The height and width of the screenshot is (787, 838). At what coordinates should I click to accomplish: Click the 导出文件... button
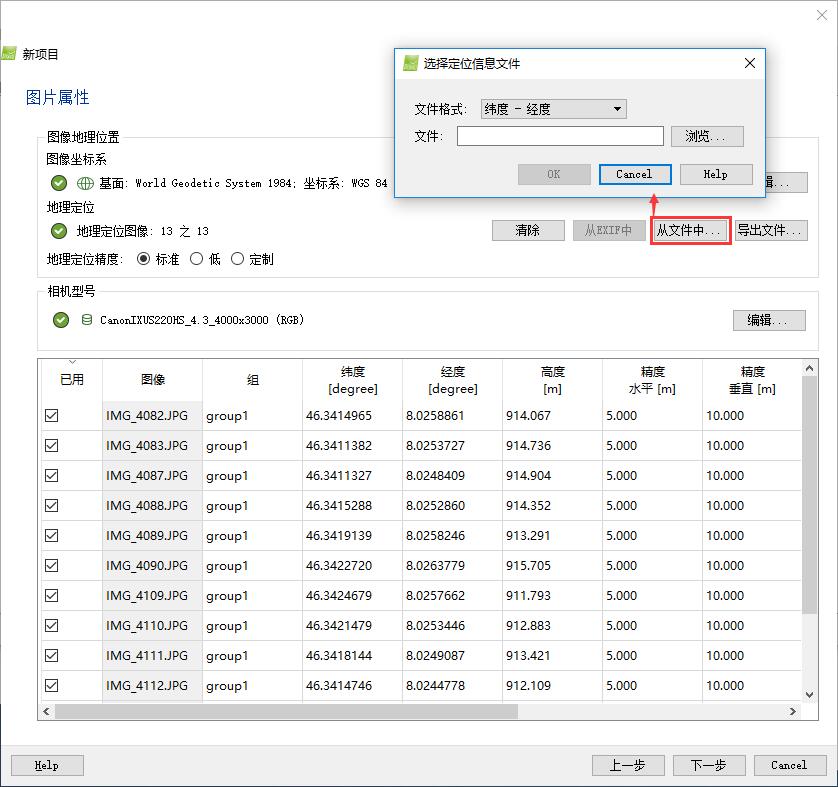click(771, 230)
